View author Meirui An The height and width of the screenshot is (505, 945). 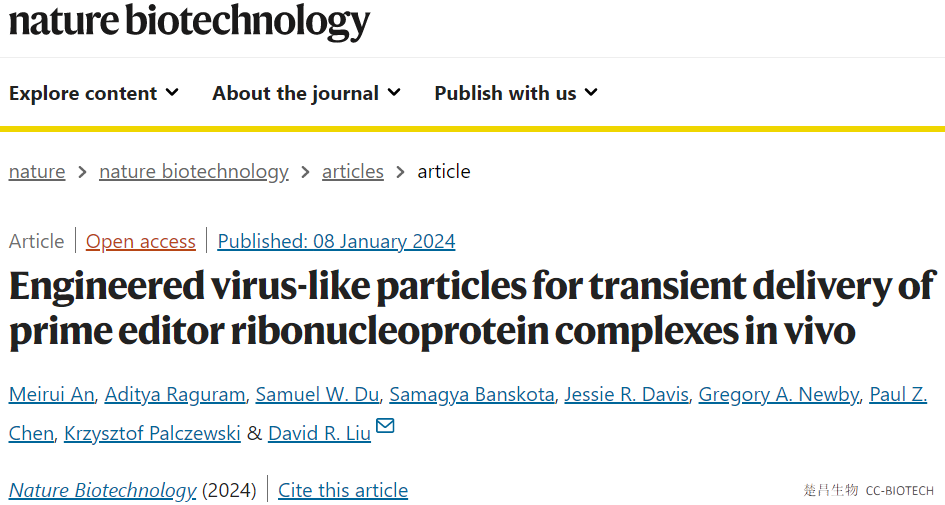coord(51,395)
